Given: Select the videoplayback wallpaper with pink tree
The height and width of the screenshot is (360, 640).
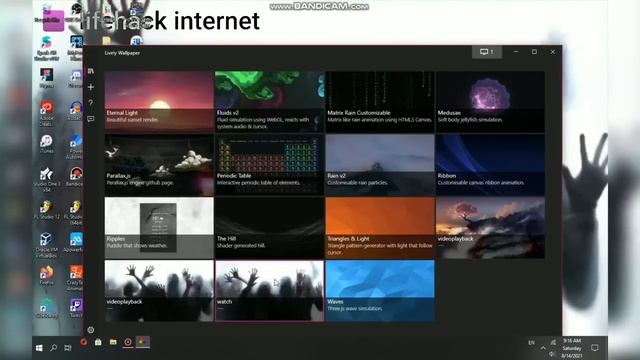Looking at the screenshot, I should click(490, 228).
